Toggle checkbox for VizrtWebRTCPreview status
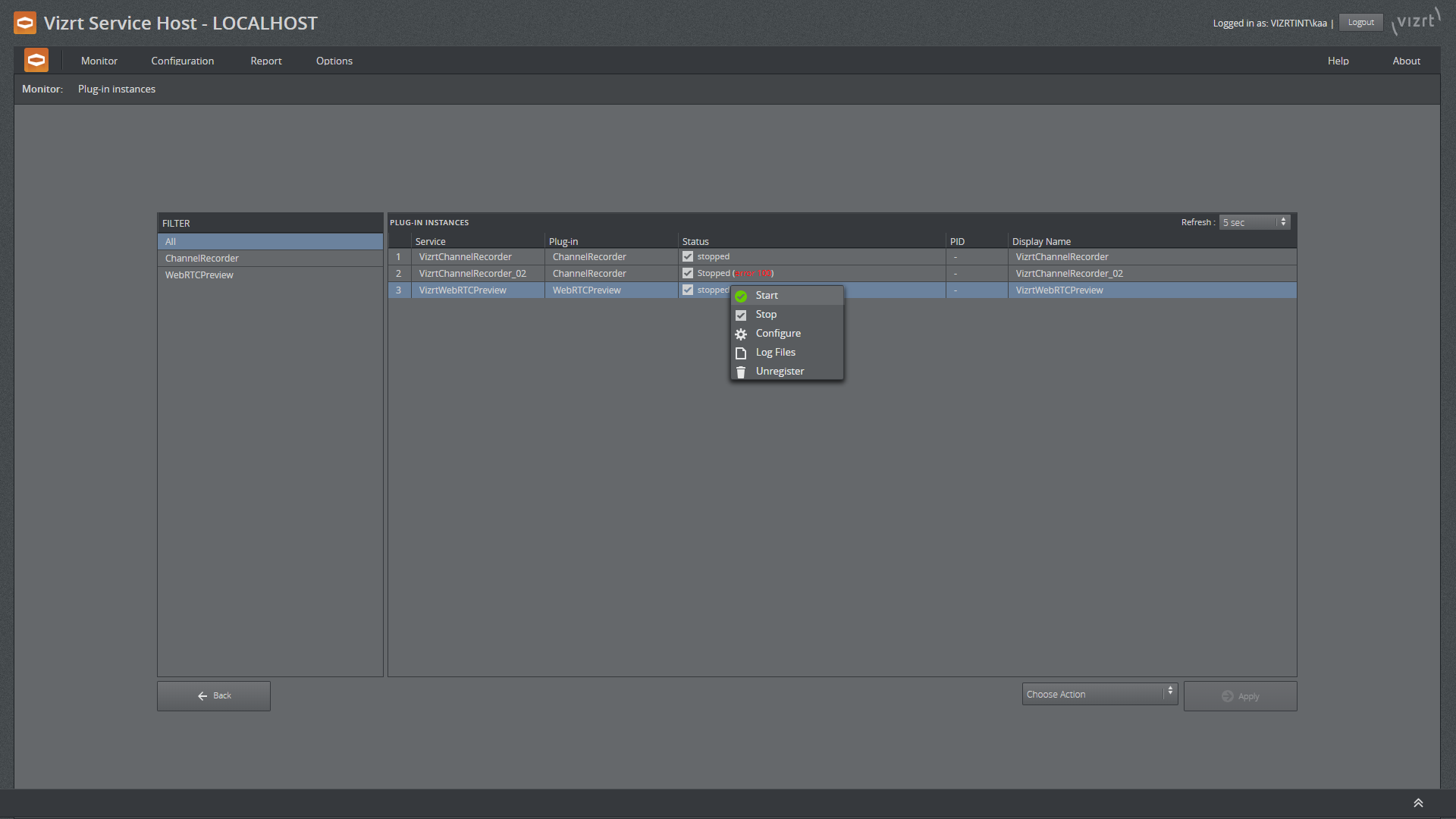 click(x=687, y=289)
